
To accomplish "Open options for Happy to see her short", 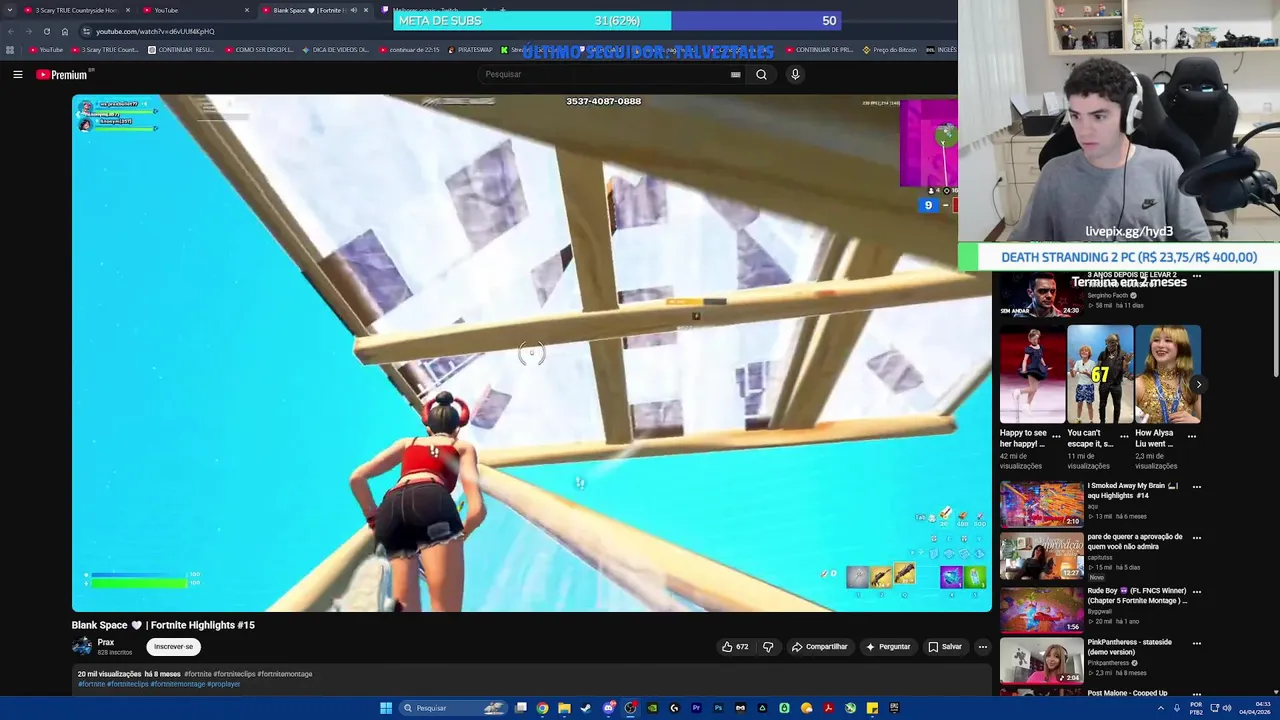I will click(1056, 437).
